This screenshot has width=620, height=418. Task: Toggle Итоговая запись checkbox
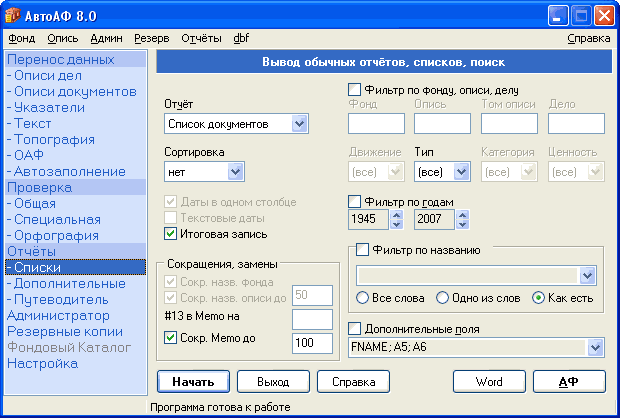click(170, 234)
